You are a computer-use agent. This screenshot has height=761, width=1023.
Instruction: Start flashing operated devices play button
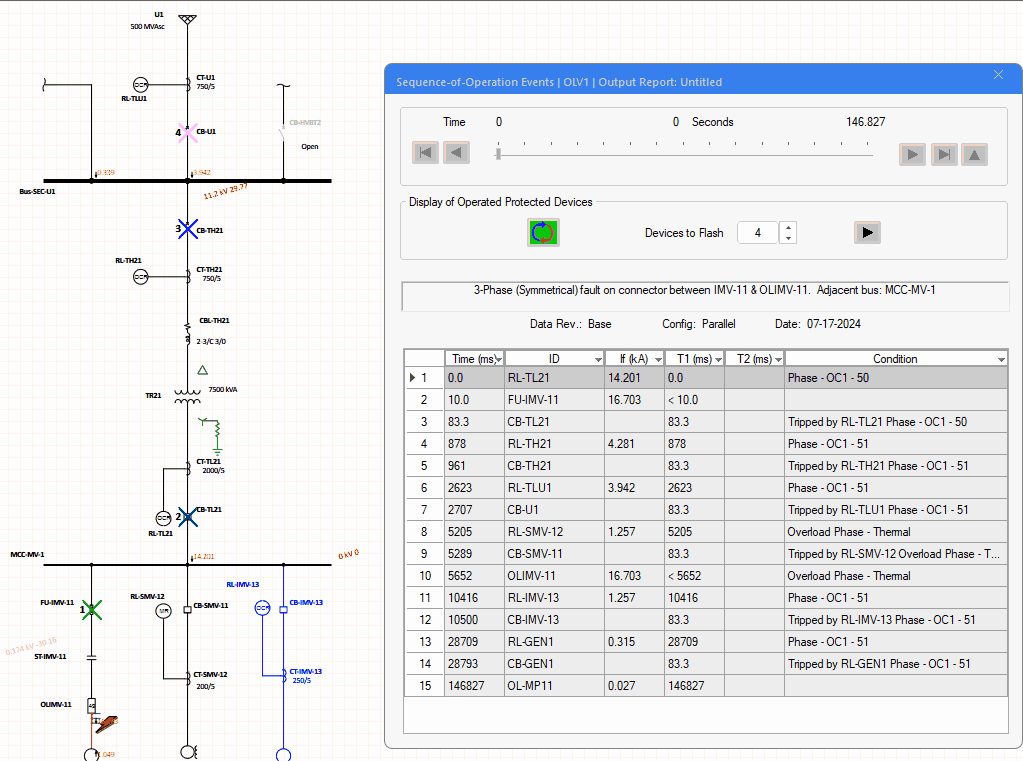867,232
